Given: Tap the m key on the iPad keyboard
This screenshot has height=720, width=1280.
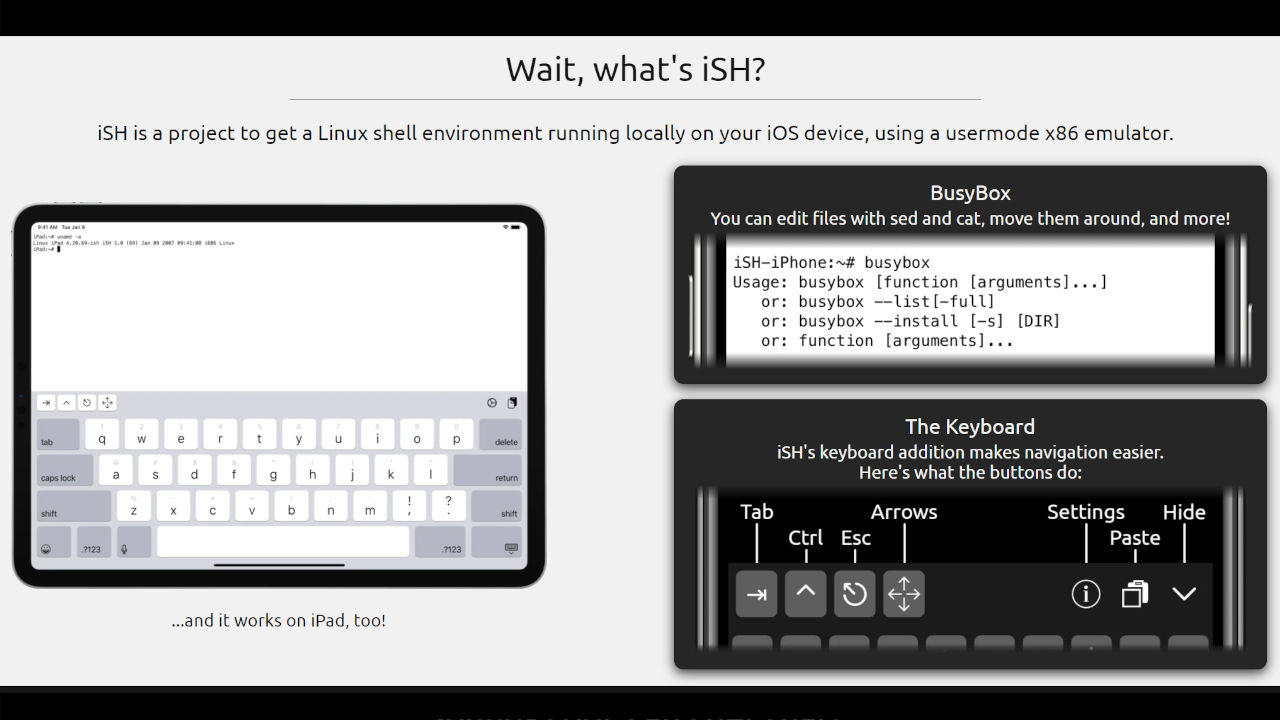Looking at the screenshot, I should click(370, 506).
